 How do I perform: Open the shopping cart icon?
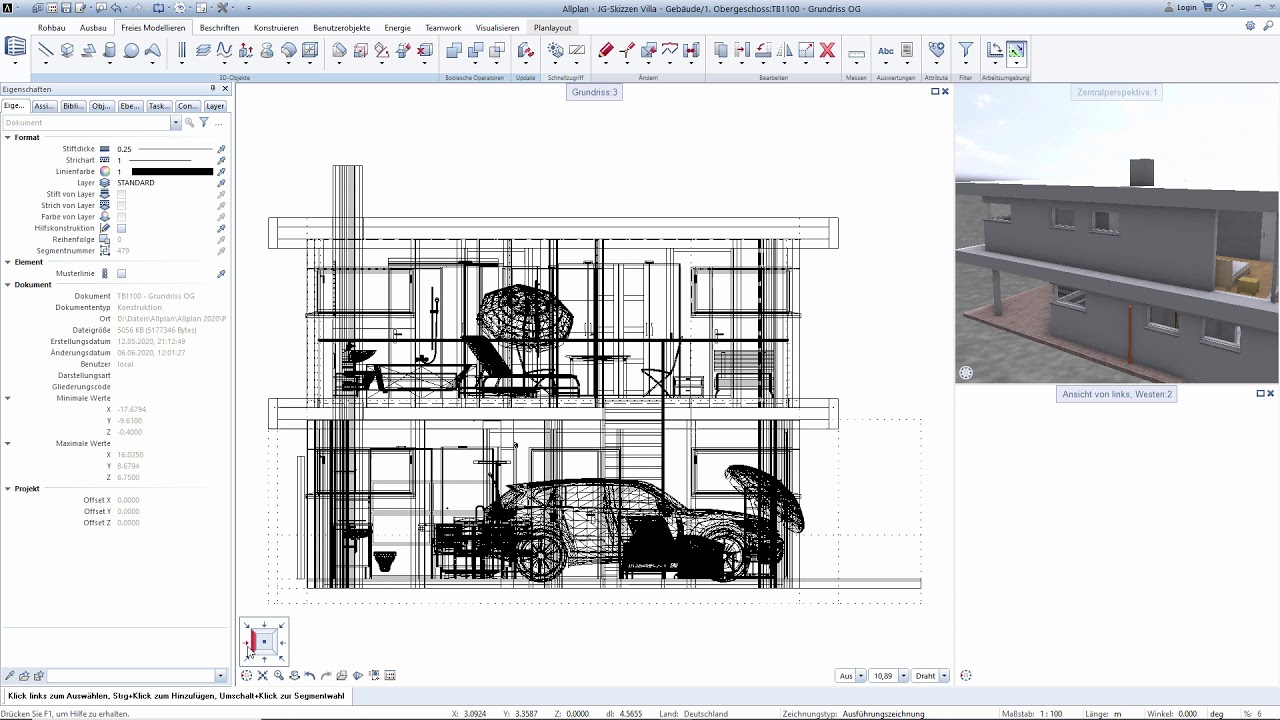tap(1208, 7)
